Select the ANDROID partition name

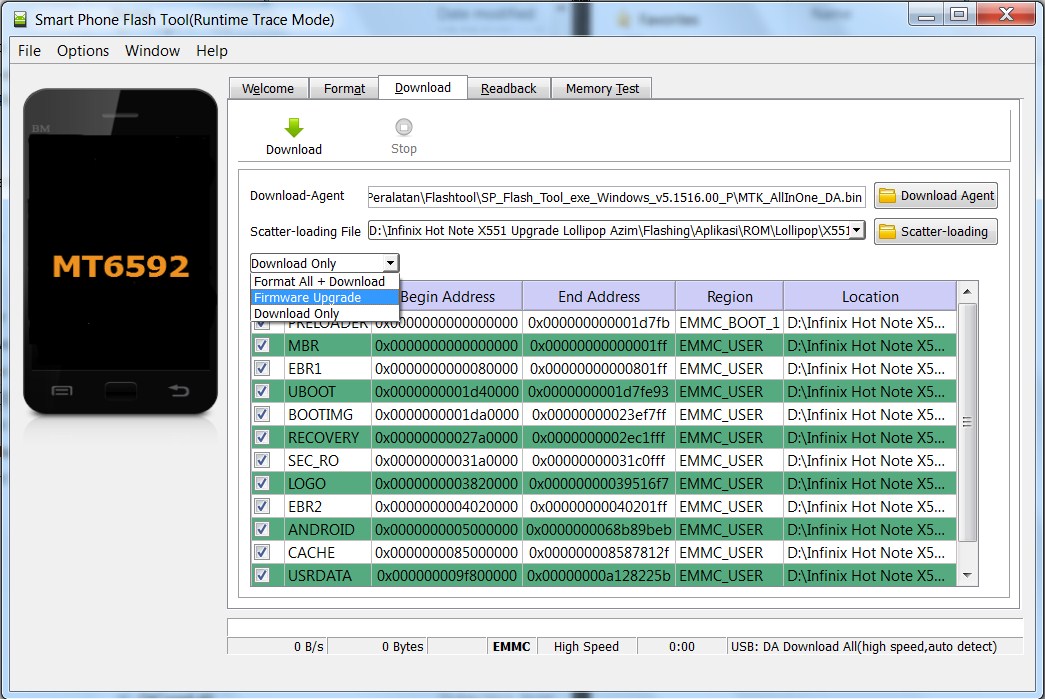[321, 530]
